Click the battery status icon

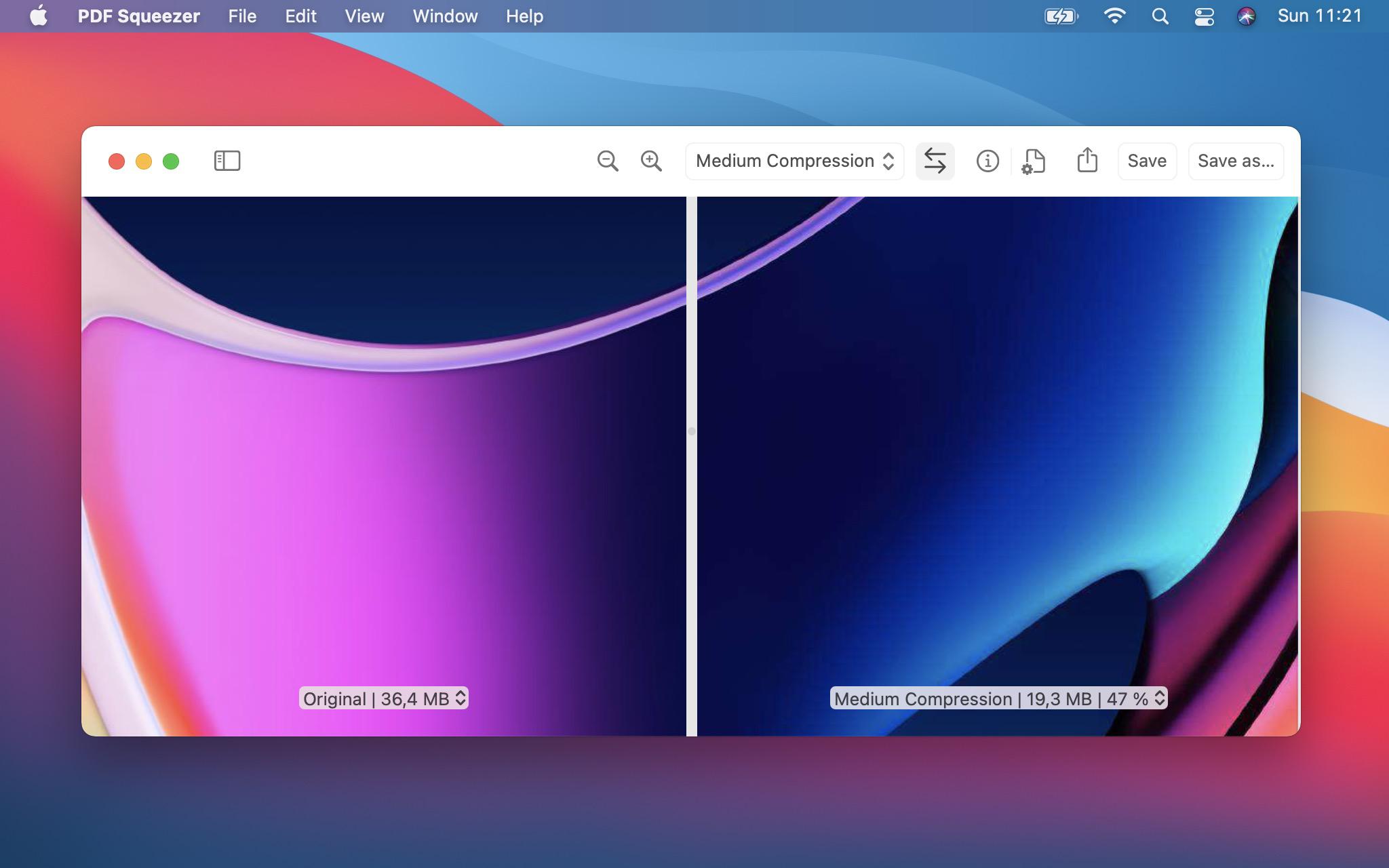pos(1061,16)
